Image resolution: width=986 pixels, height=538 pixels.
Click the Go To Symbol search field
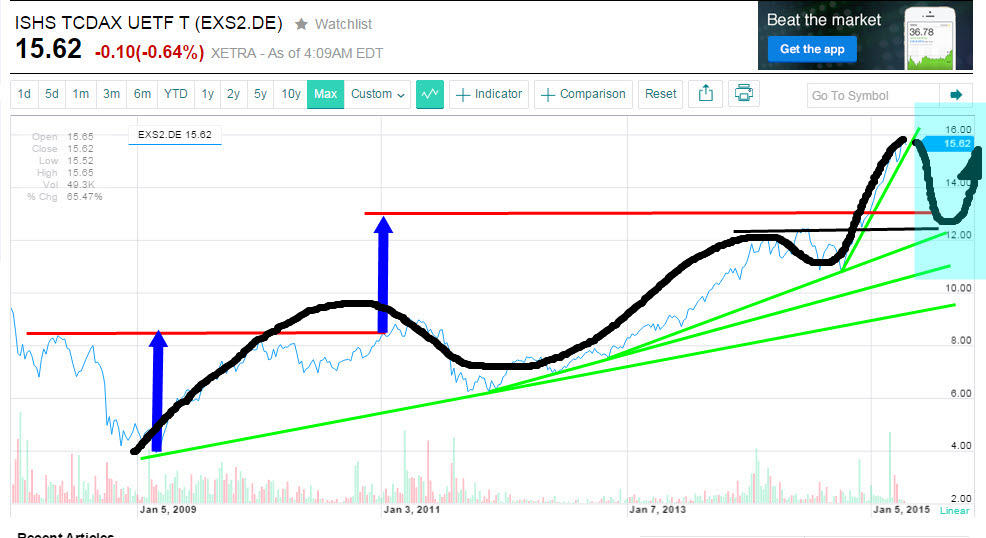click(x=870, y=95)
